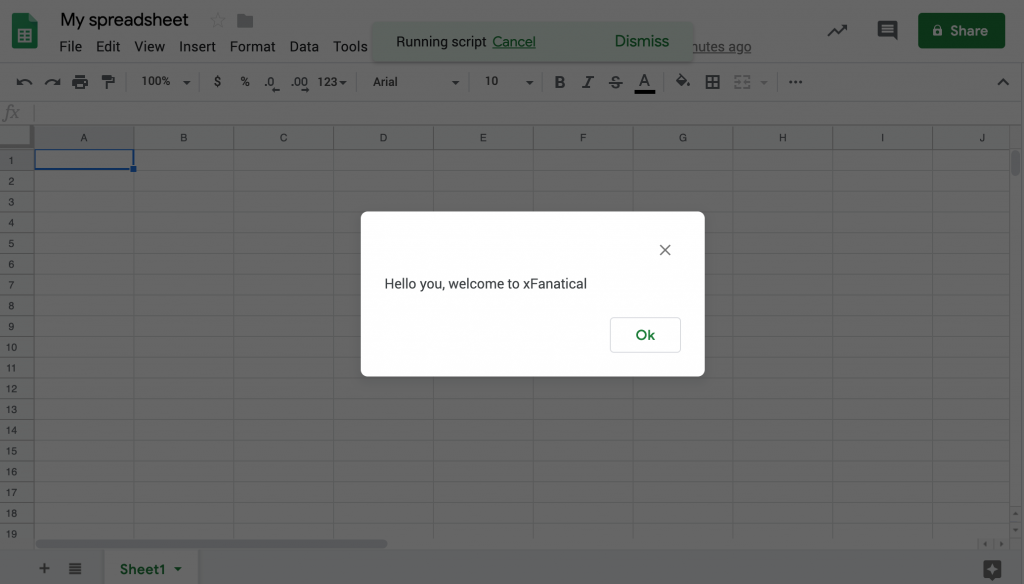Click the Share button
The width and height of the screenshot is (1024, 584).
pyautogui.click(x=961, y=30)
